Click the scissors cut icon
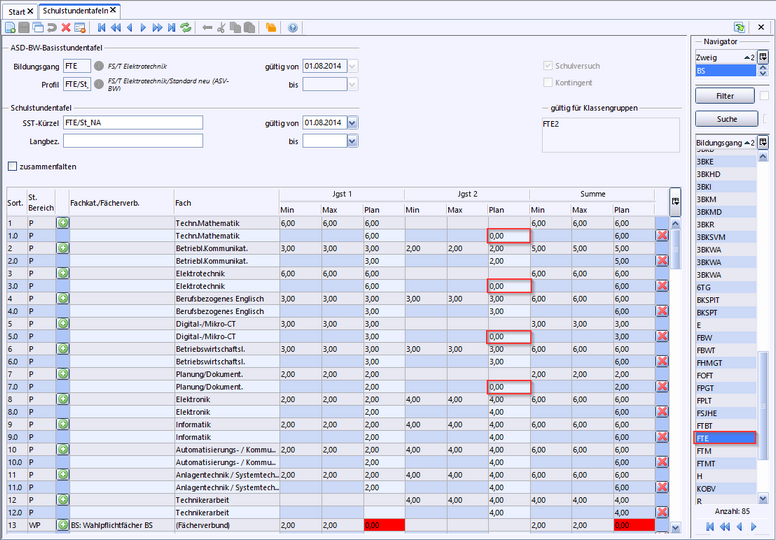The width and height of the screenshot is (776, 540). 222,28
